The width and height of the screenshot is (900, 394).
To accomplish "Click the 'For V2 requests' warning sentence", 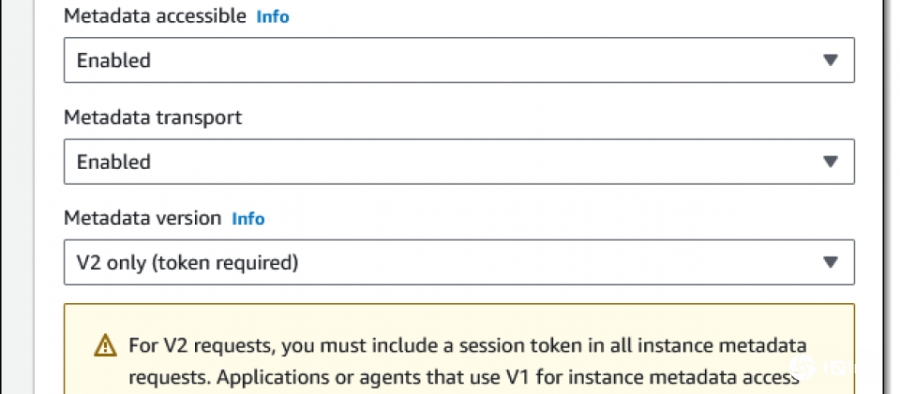I will [467, 346].
